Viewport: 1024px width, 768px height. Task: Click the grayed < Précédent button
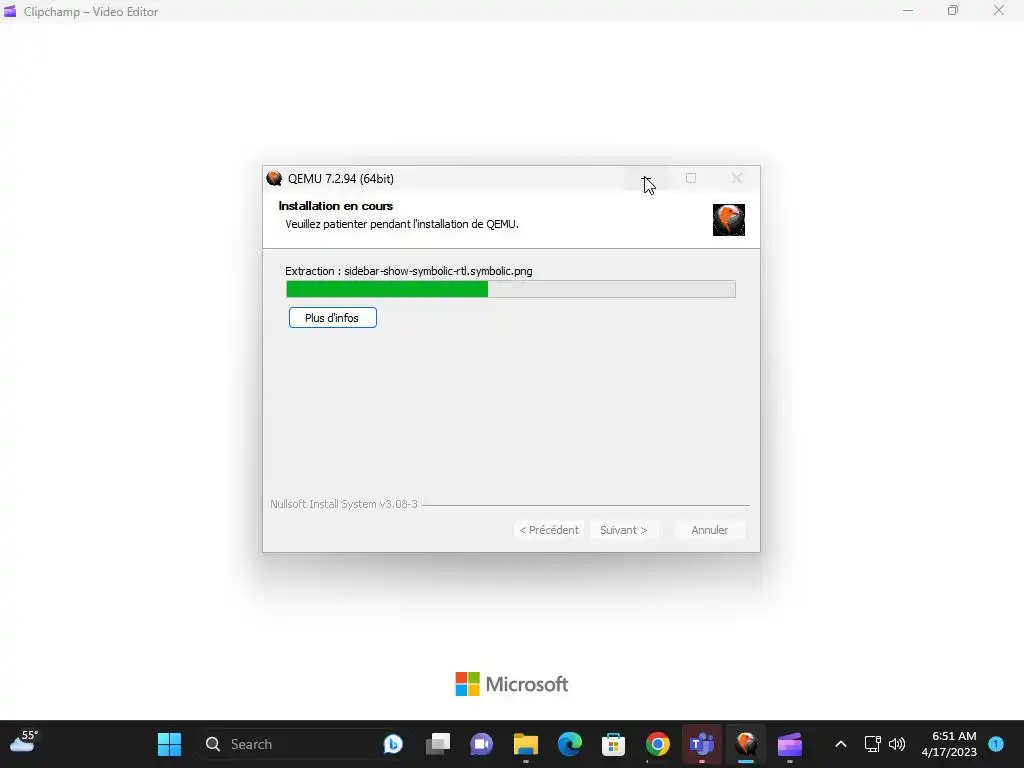[549, 530]
